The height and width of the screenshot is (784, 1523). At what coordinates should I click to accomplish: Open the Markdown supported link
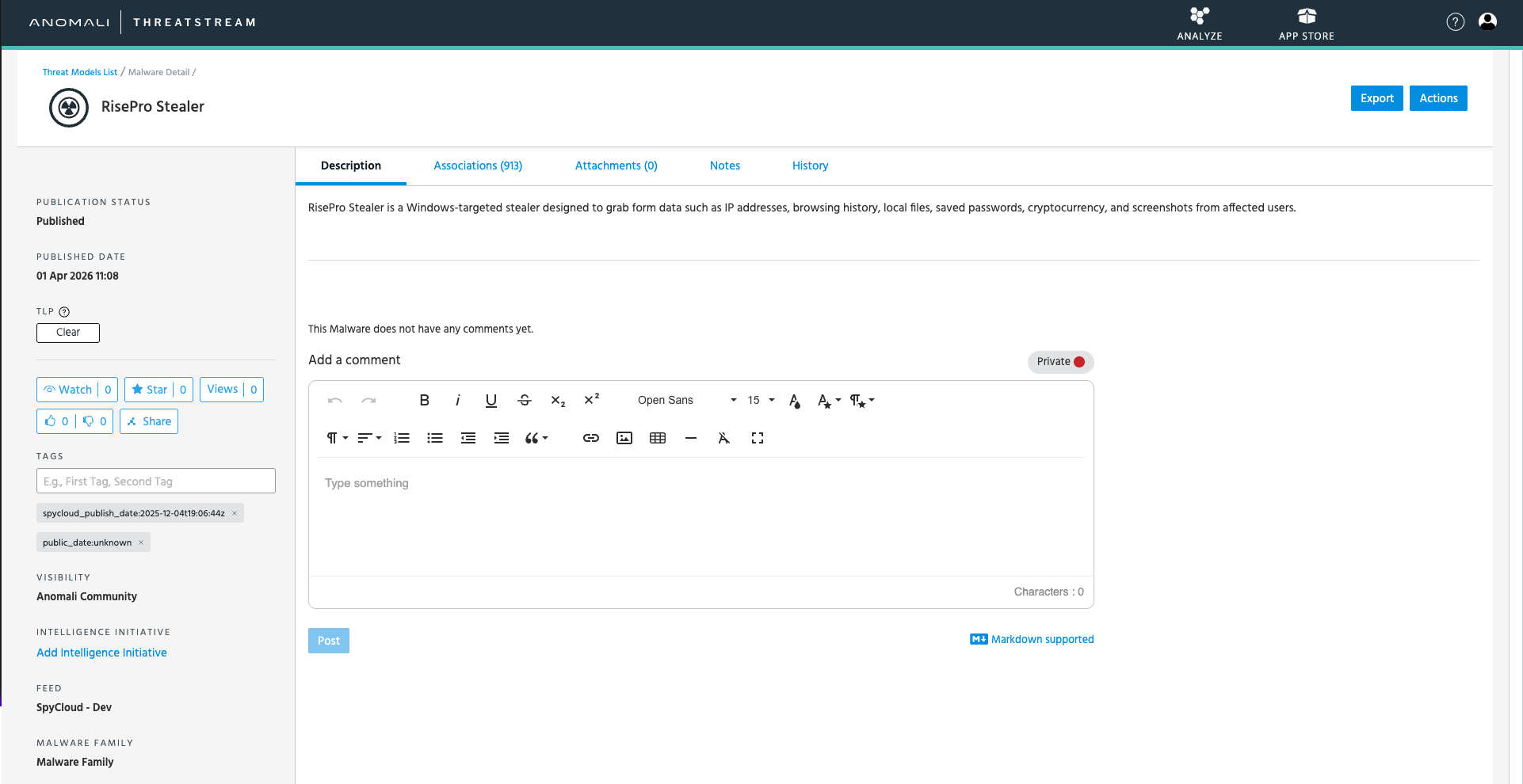1032,639
